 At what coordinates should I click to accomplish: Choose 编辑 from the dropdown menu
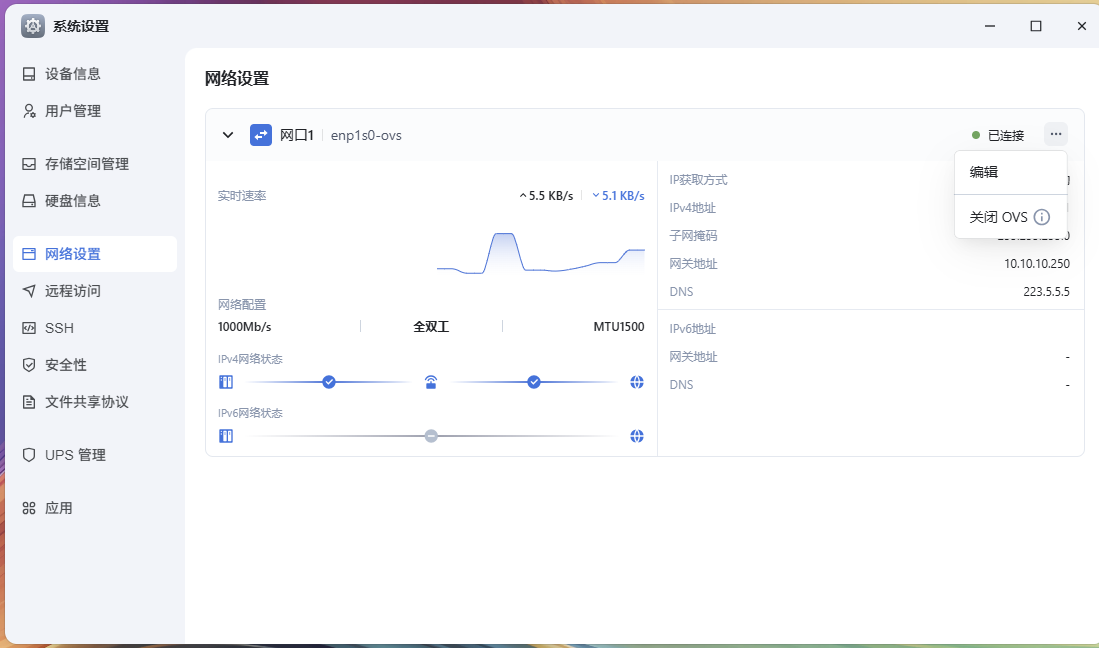(x=1011, y=172)
